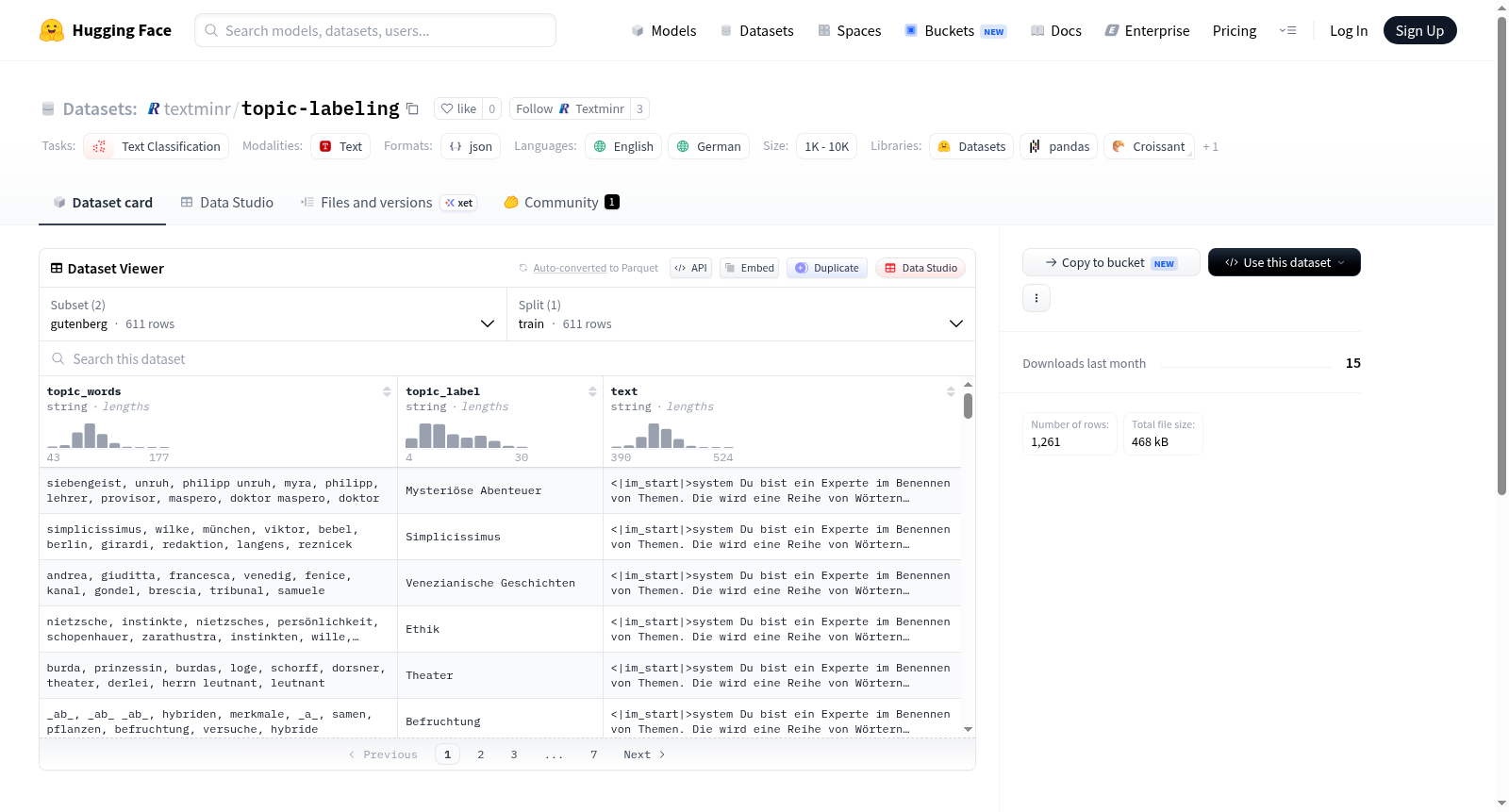Open the navigation overflow menu icon
This screenshot has width=1509, height=812.
point(1287,30)
